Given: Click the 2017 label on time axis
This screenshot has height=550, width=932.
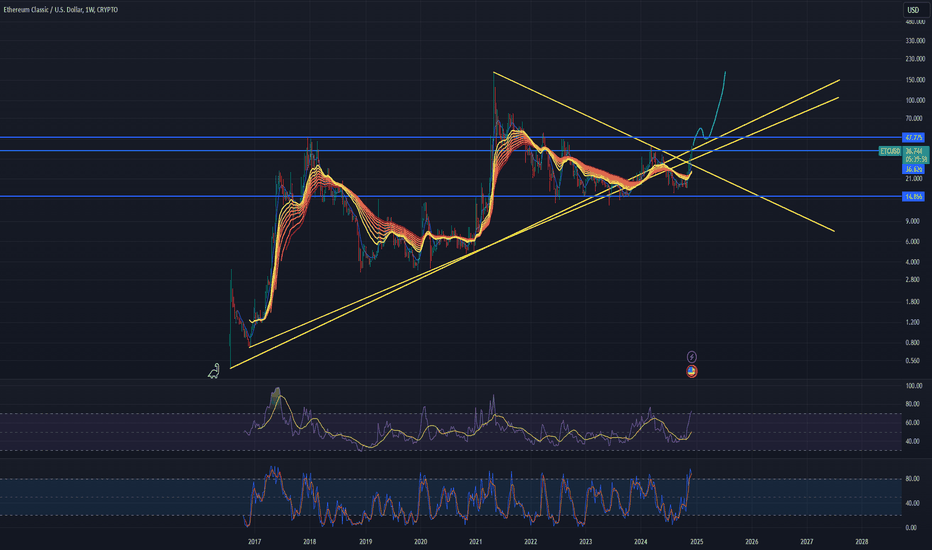Looking at the screenshot, I should (x=254, y=542).
